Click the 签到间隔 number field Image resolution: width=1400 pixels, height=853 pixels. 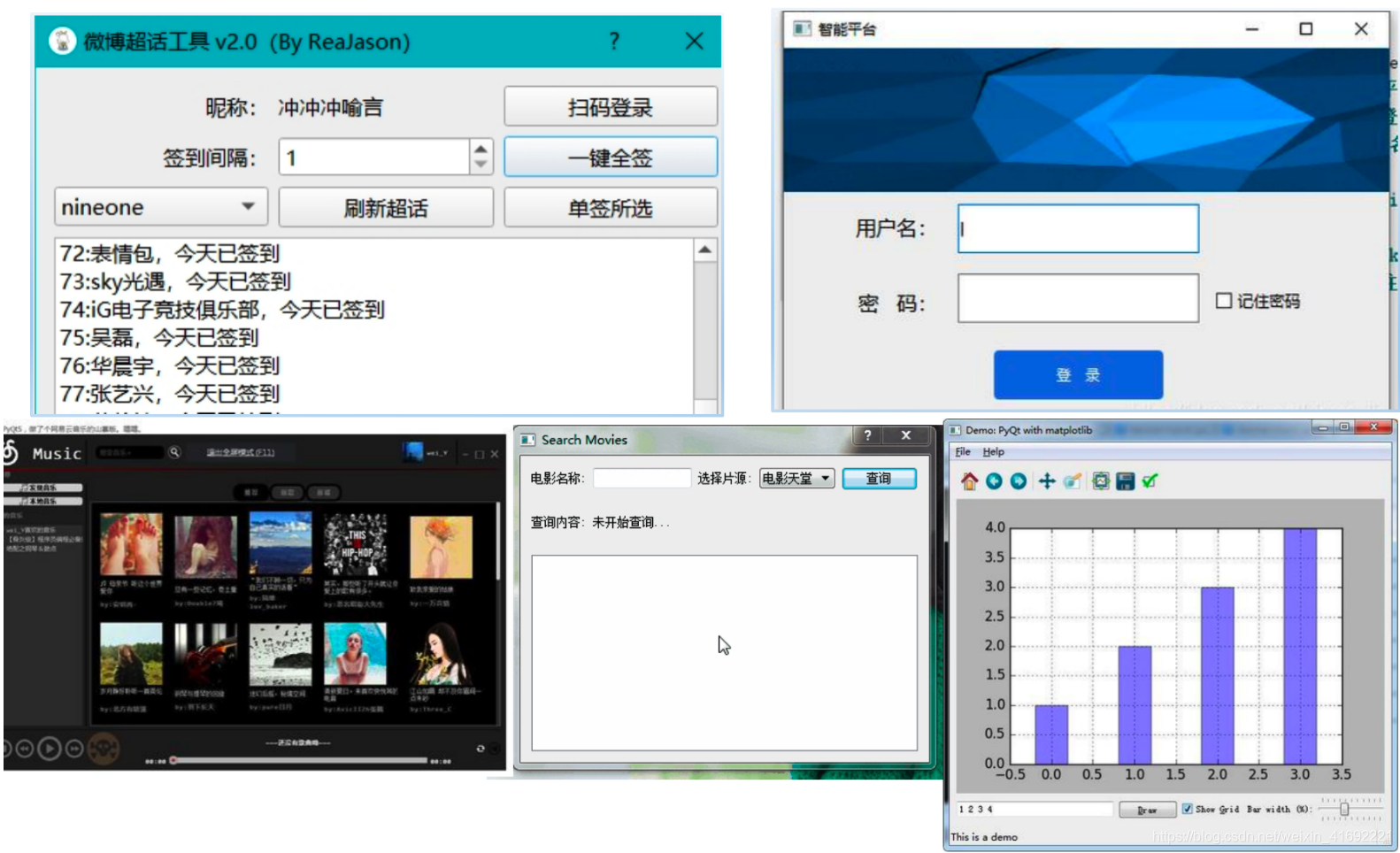[374, 158]
